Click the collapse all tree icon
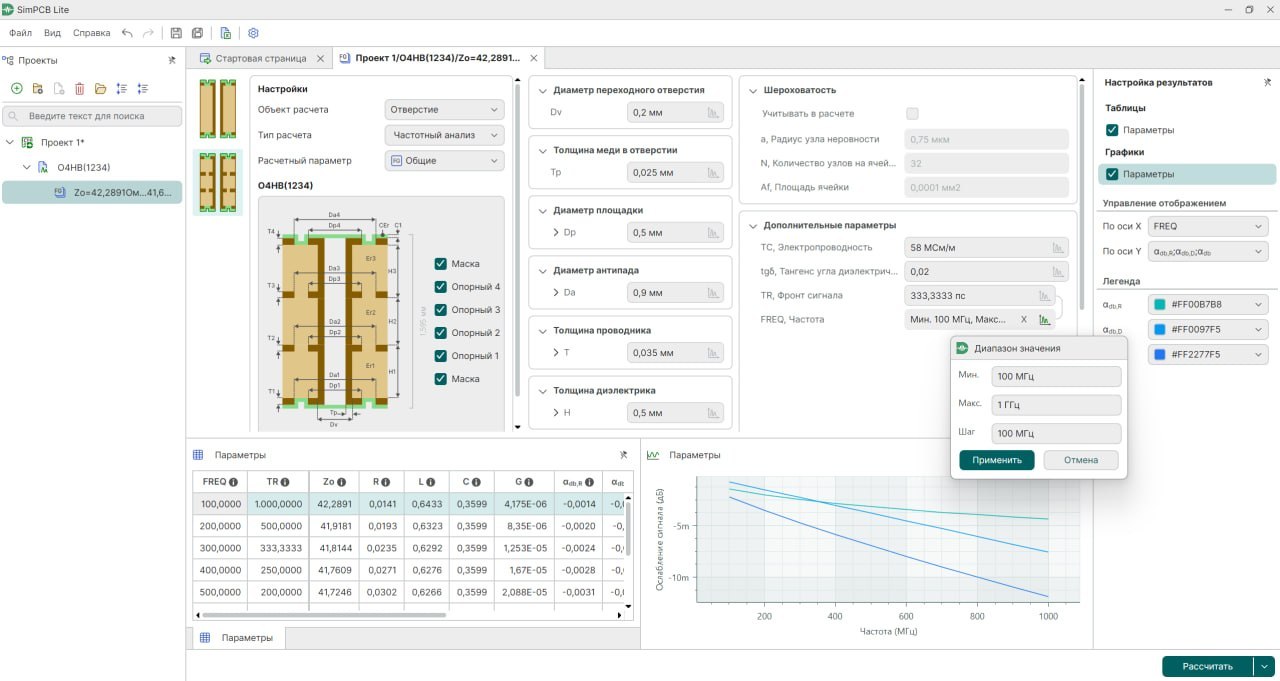Viewport: 1280px width, 681px height. tap(143, 89)
